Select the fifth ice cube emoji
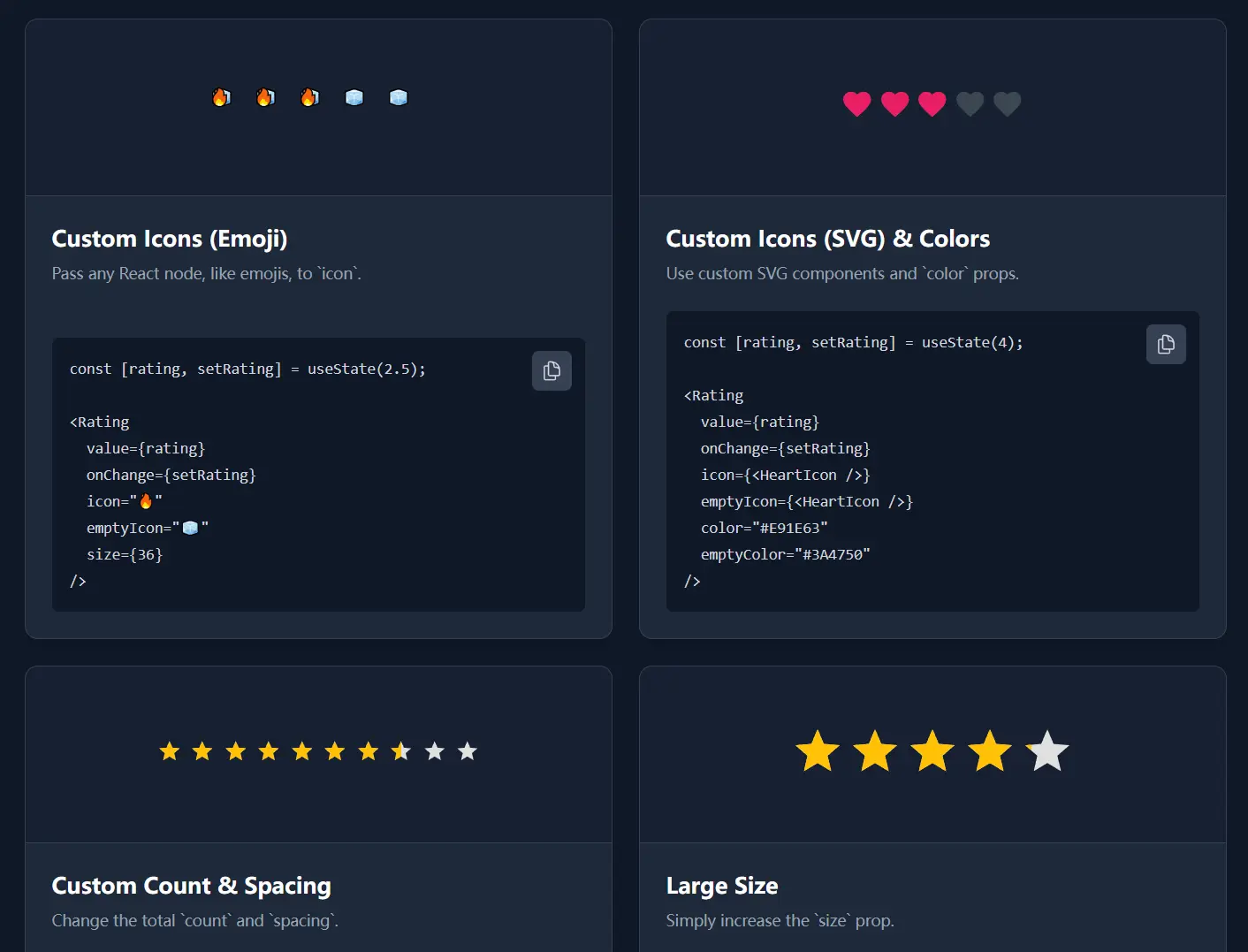 point(399,97)
